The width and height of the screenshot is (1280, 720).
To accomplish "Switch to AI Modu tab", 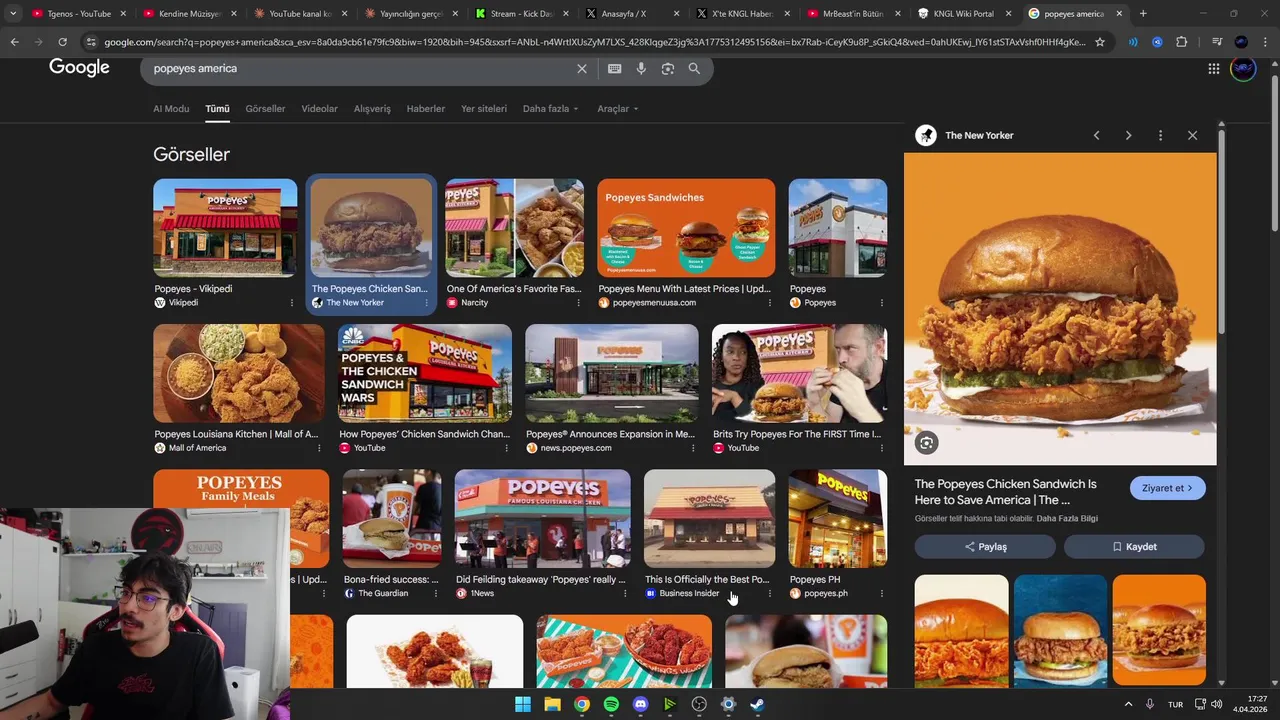I will coord(171,109).
